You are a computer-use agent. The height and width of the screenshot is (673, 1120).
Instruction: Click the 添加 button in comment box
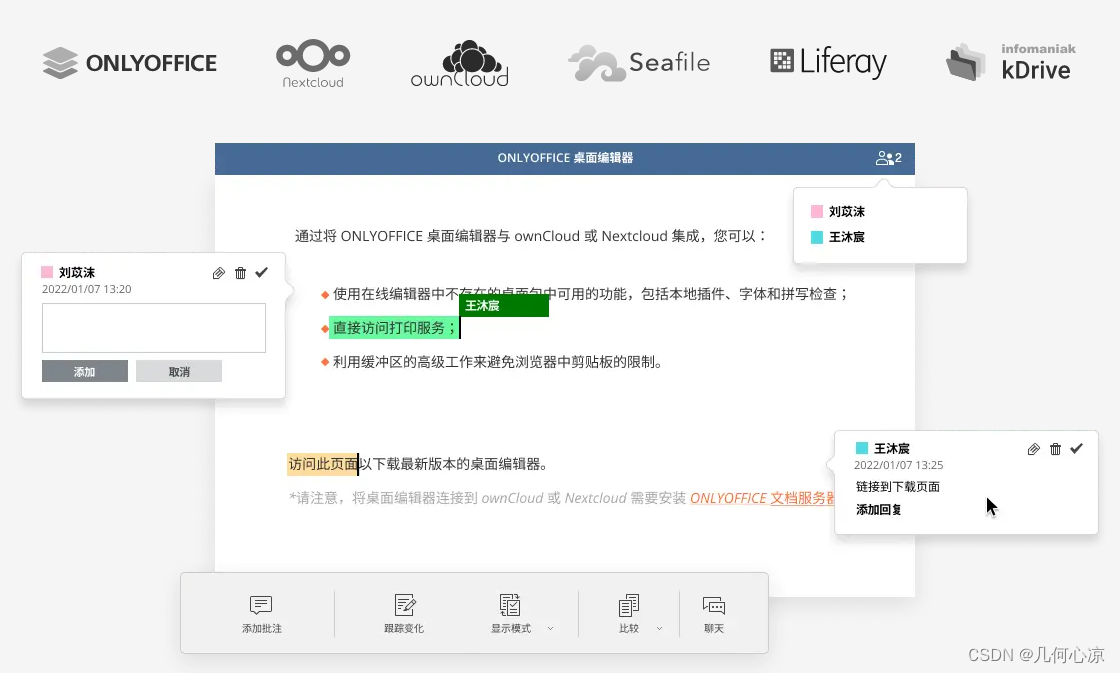point(85,372)
